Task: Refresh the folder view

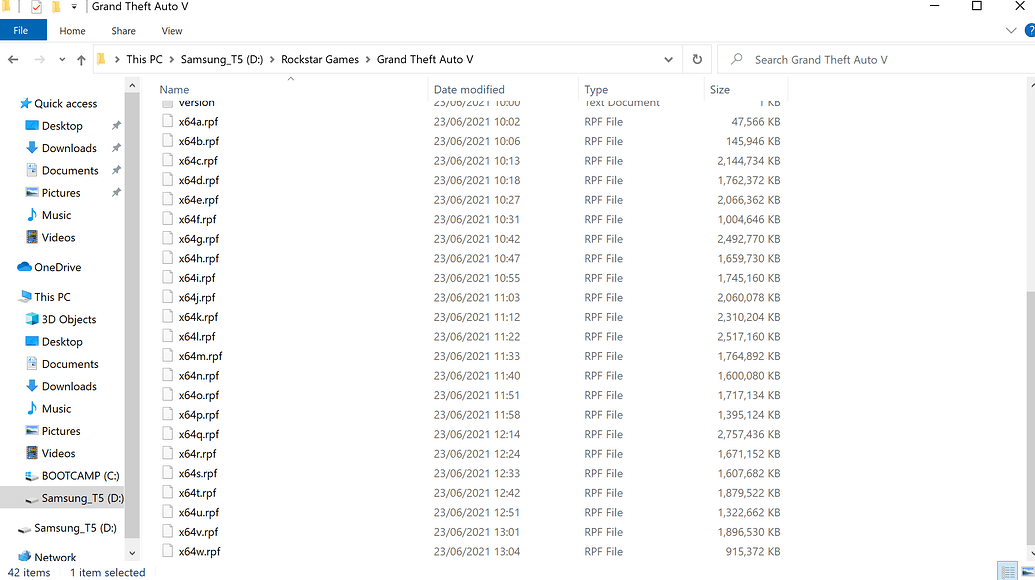Action: [x=697, y=59]
